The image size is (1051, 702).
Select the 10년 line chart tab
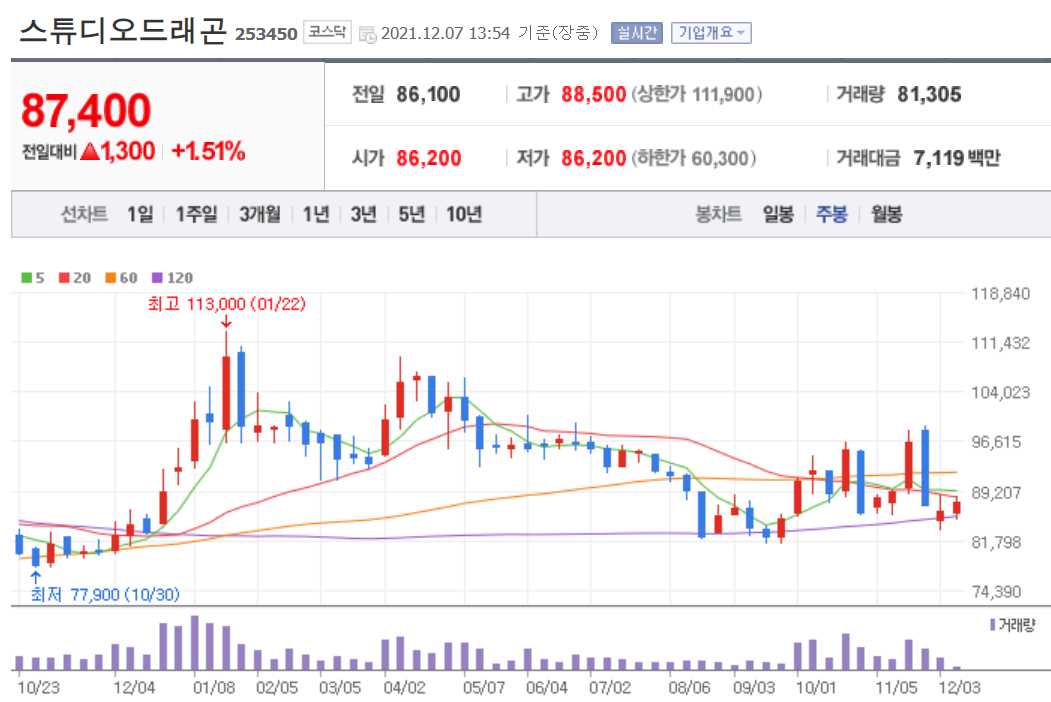[464, 214]
